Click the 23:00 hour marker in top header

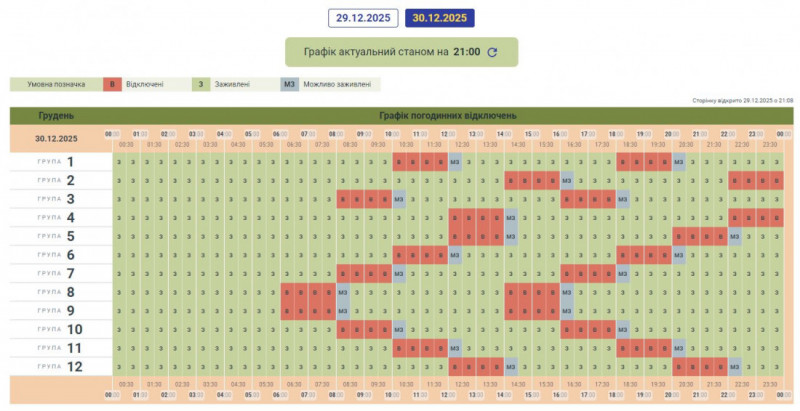[x=757, y=133]
